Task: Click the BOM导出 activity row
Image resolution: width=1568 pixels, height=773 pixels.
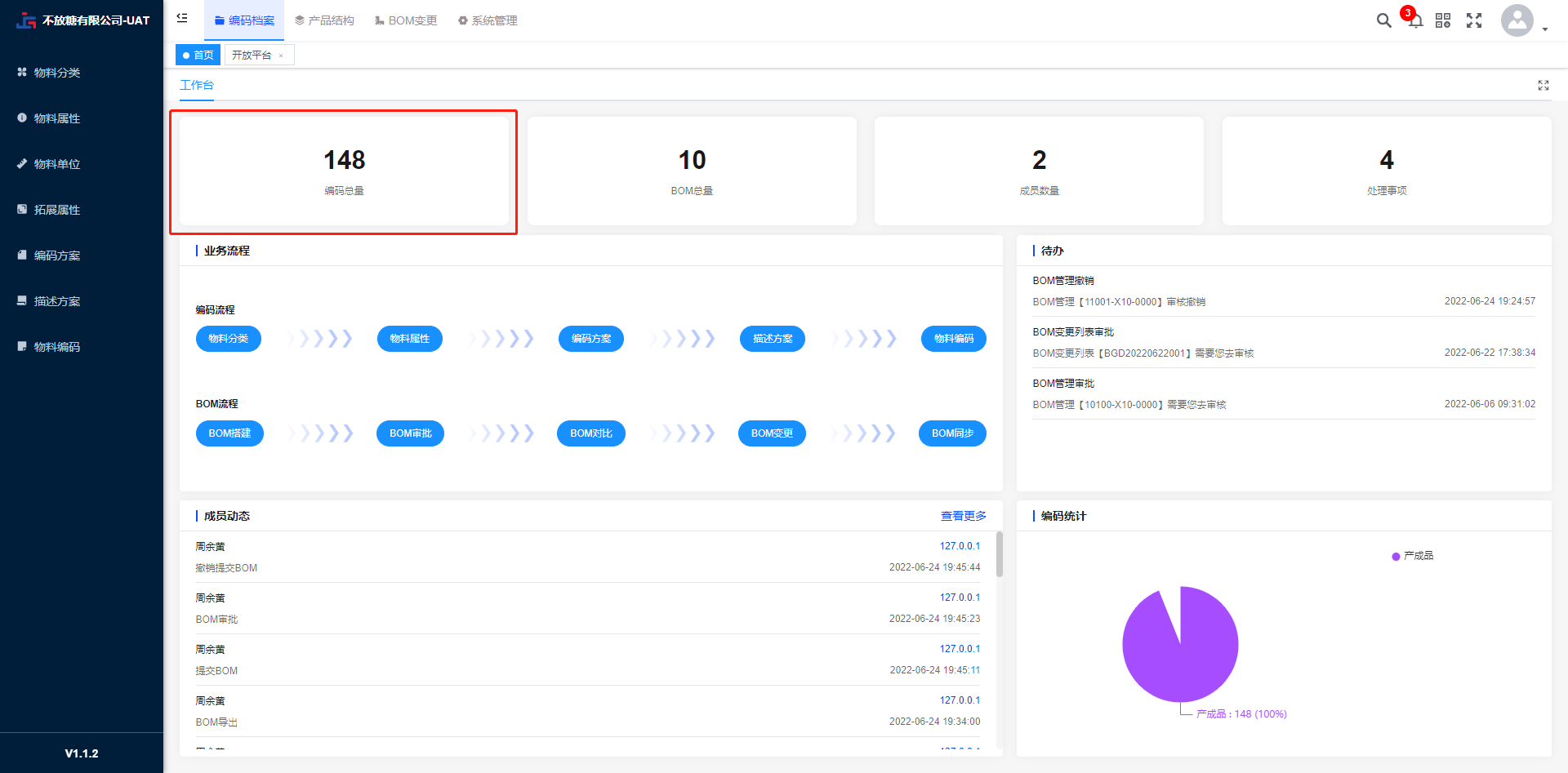Action: 588,711
